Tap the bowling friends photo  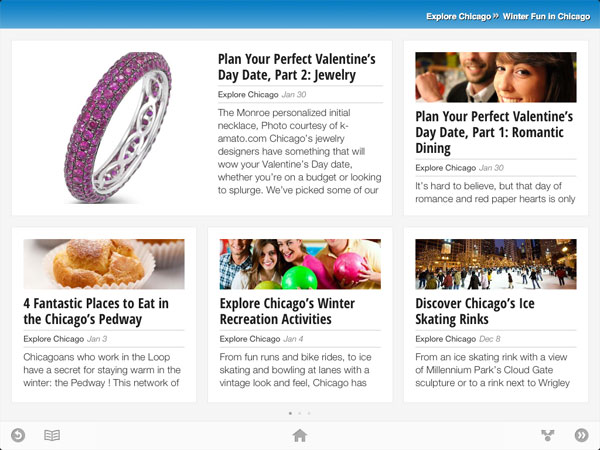[x=300, y=264]
